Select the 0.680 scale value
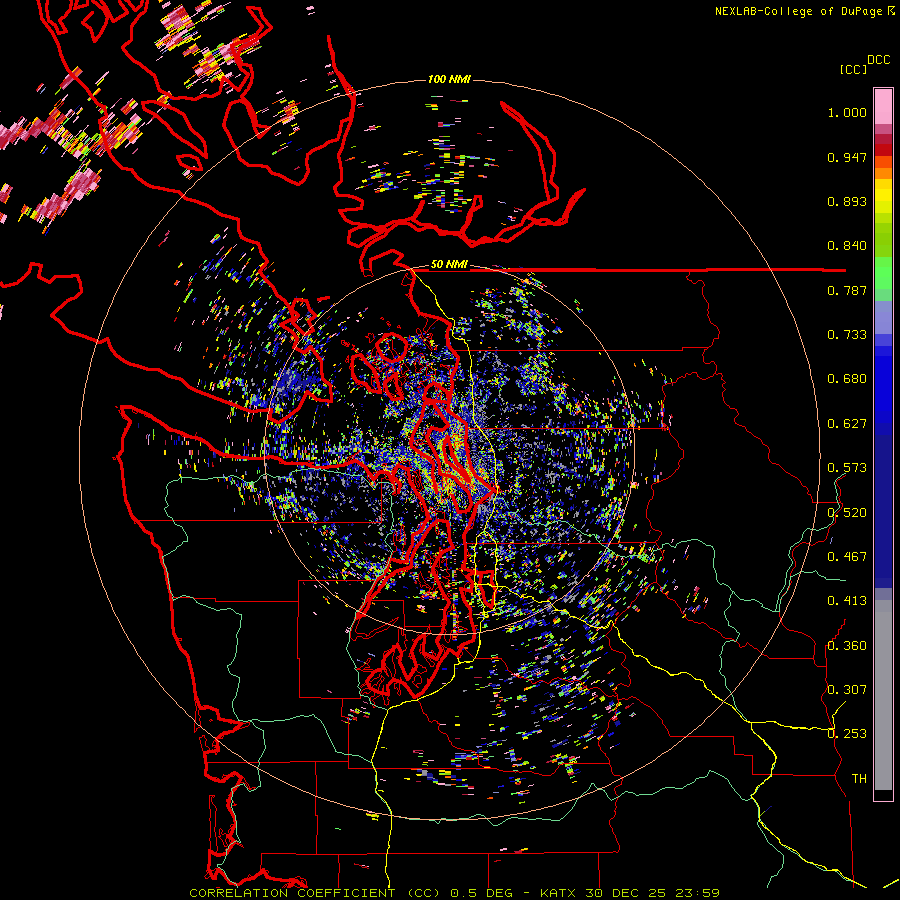 tap(847, 379)
